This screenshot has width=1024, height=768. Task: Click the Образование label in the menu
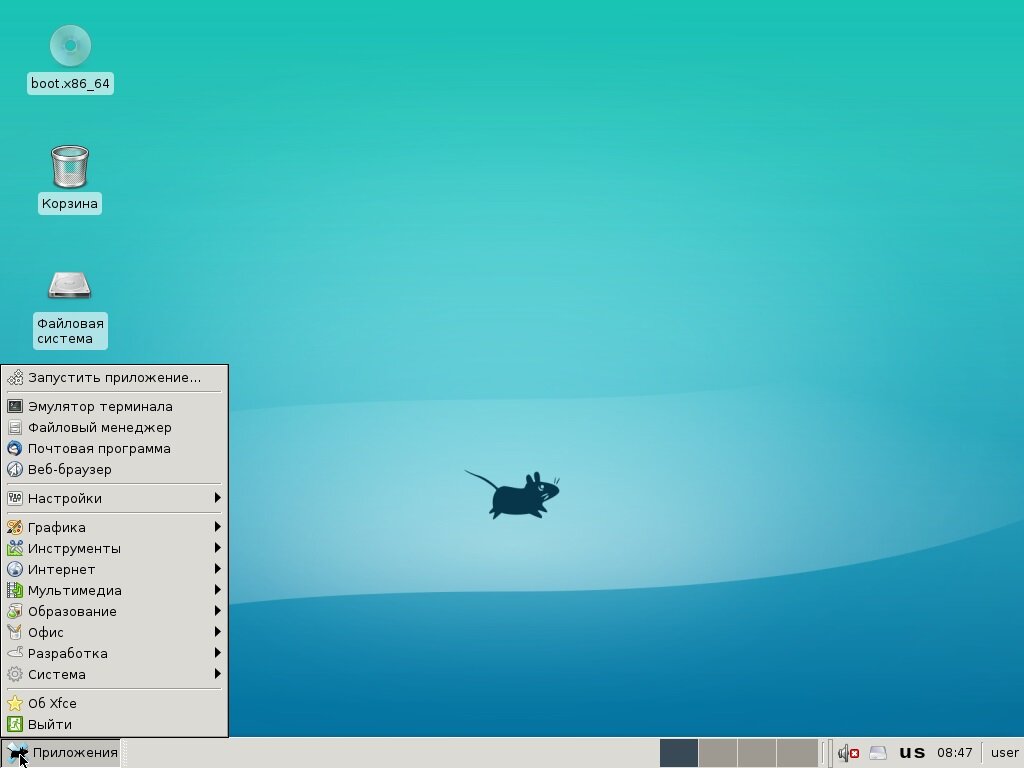(x=72, y=611)
